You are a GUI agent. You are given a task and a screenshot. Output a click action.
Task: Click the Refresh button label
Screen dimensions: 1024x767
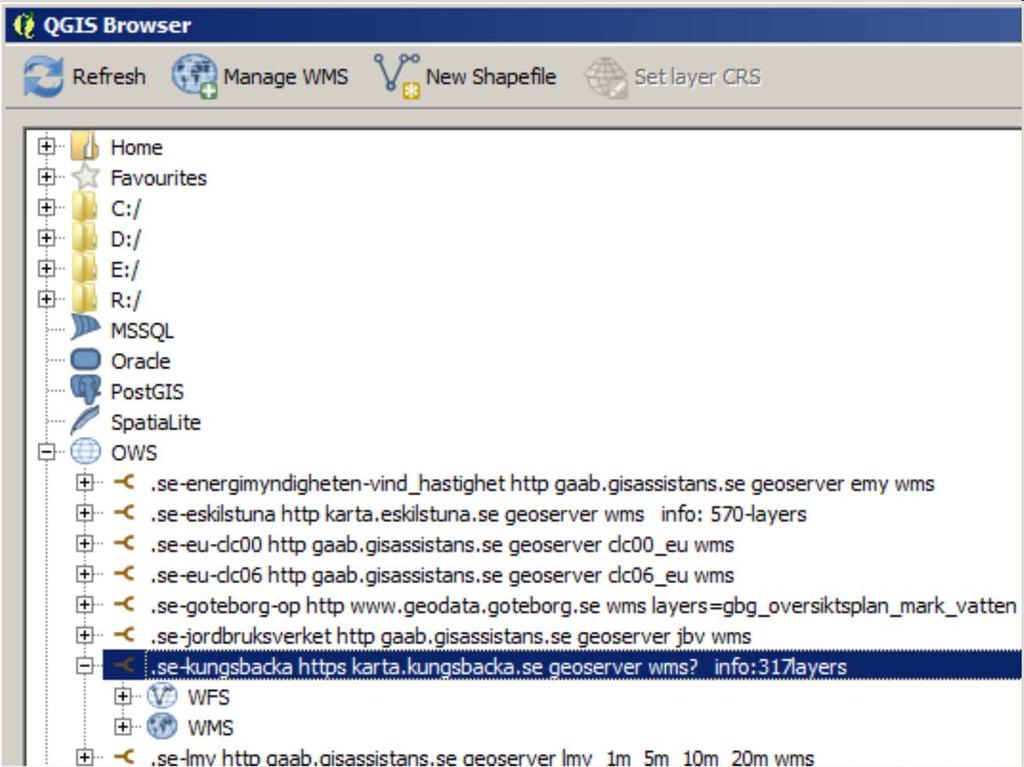point(109,76)
